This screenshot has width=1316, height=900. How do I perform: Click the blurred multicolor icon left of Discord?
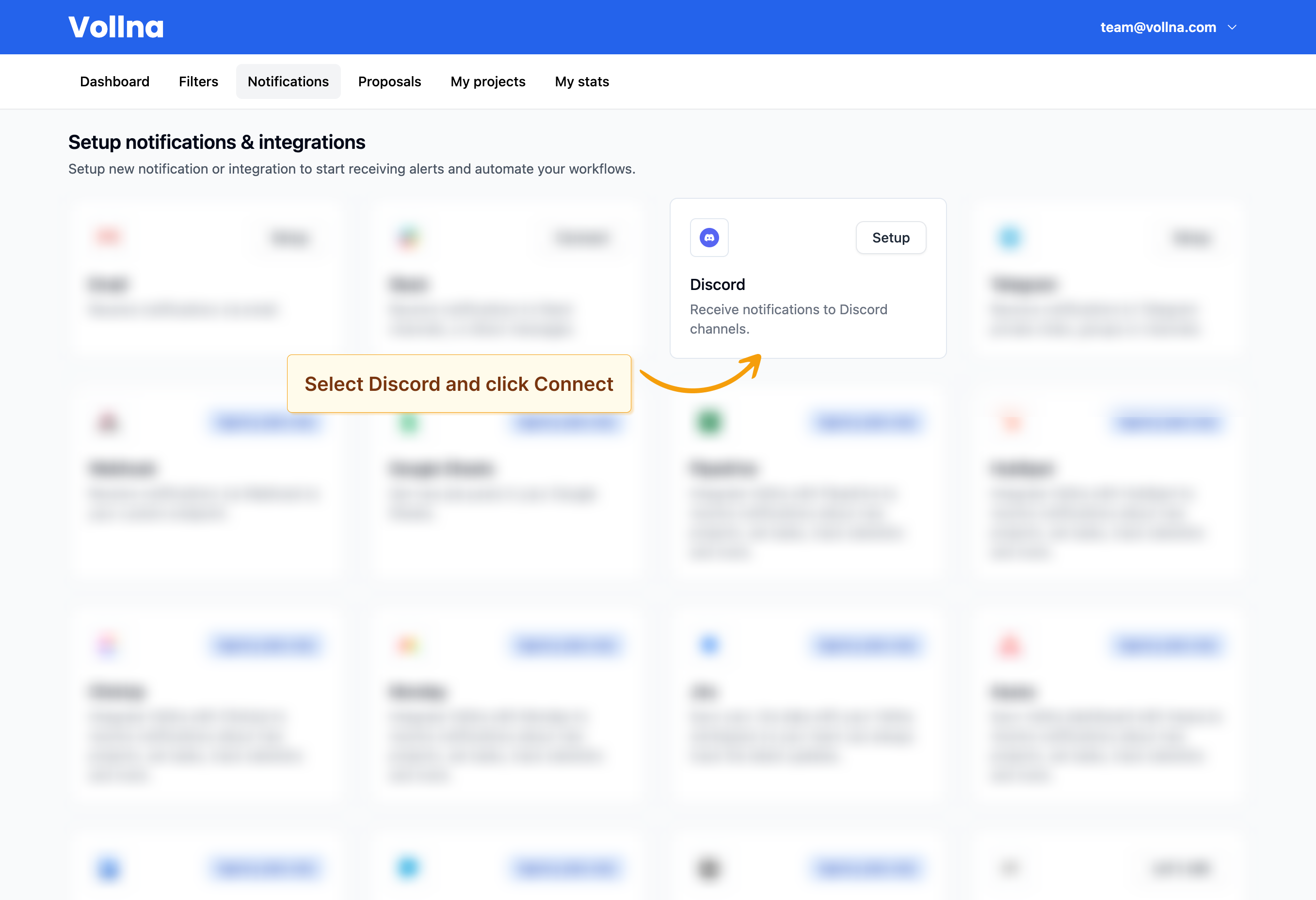click(x=408, y=237)
